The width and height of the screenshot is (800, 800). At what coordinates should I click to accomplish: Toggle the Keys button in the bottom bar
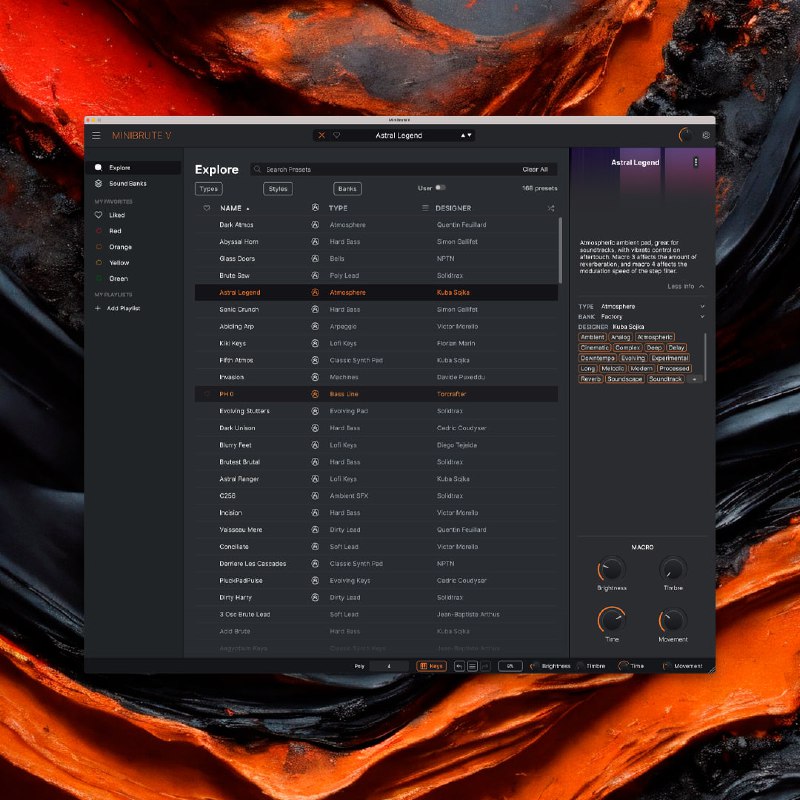(431, 666)
